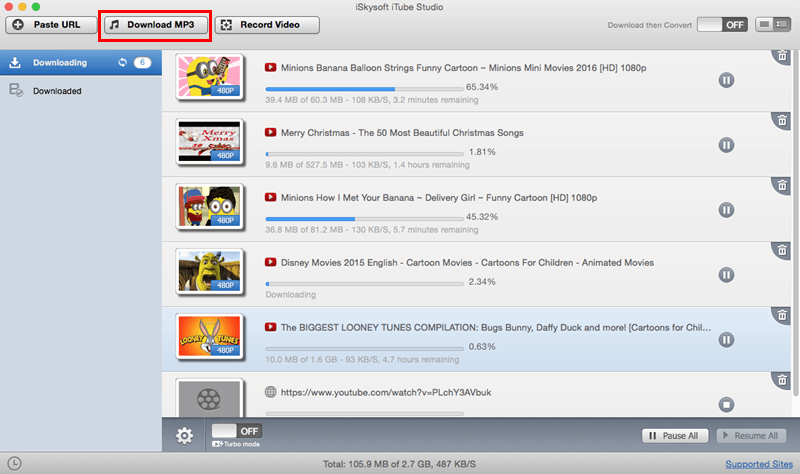Click the 1.81% progress bar
This screenshot has height=474, width=800.
(x=364, y=154)
